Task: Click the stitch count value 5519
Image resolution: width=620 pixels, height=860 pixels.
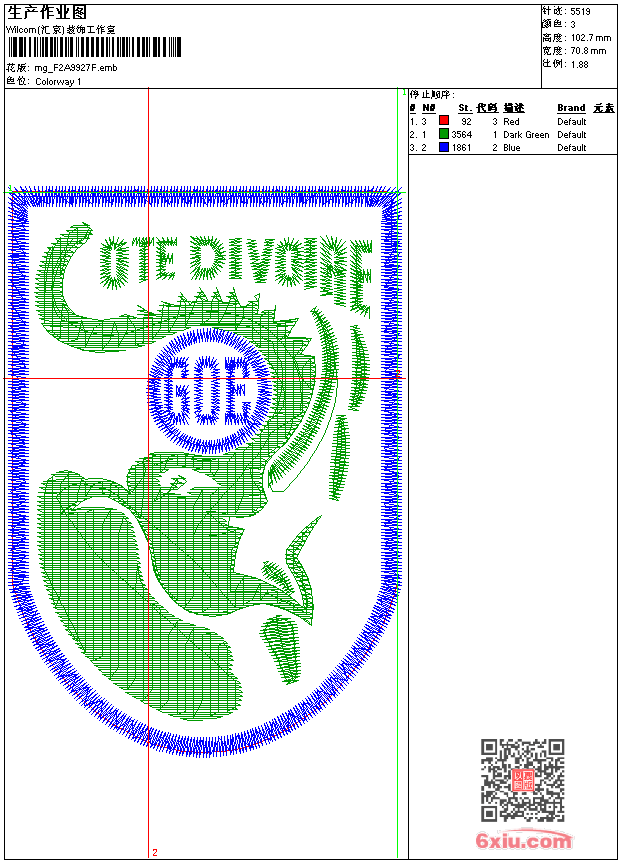Action: tap(580, 12)
